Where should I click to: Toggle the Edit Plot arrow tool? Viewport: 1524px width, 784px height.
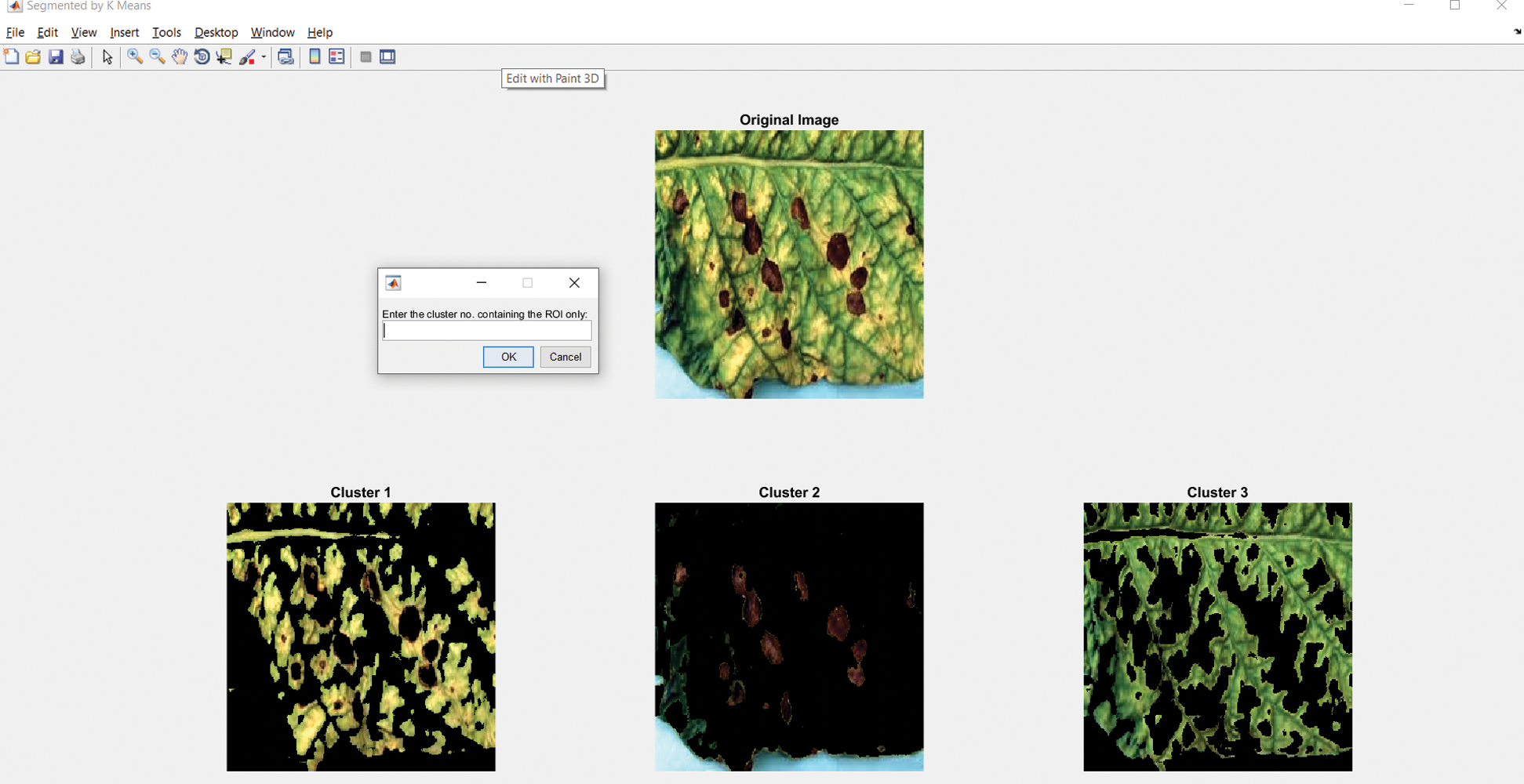pyautogui.click(x=107, y=56)
